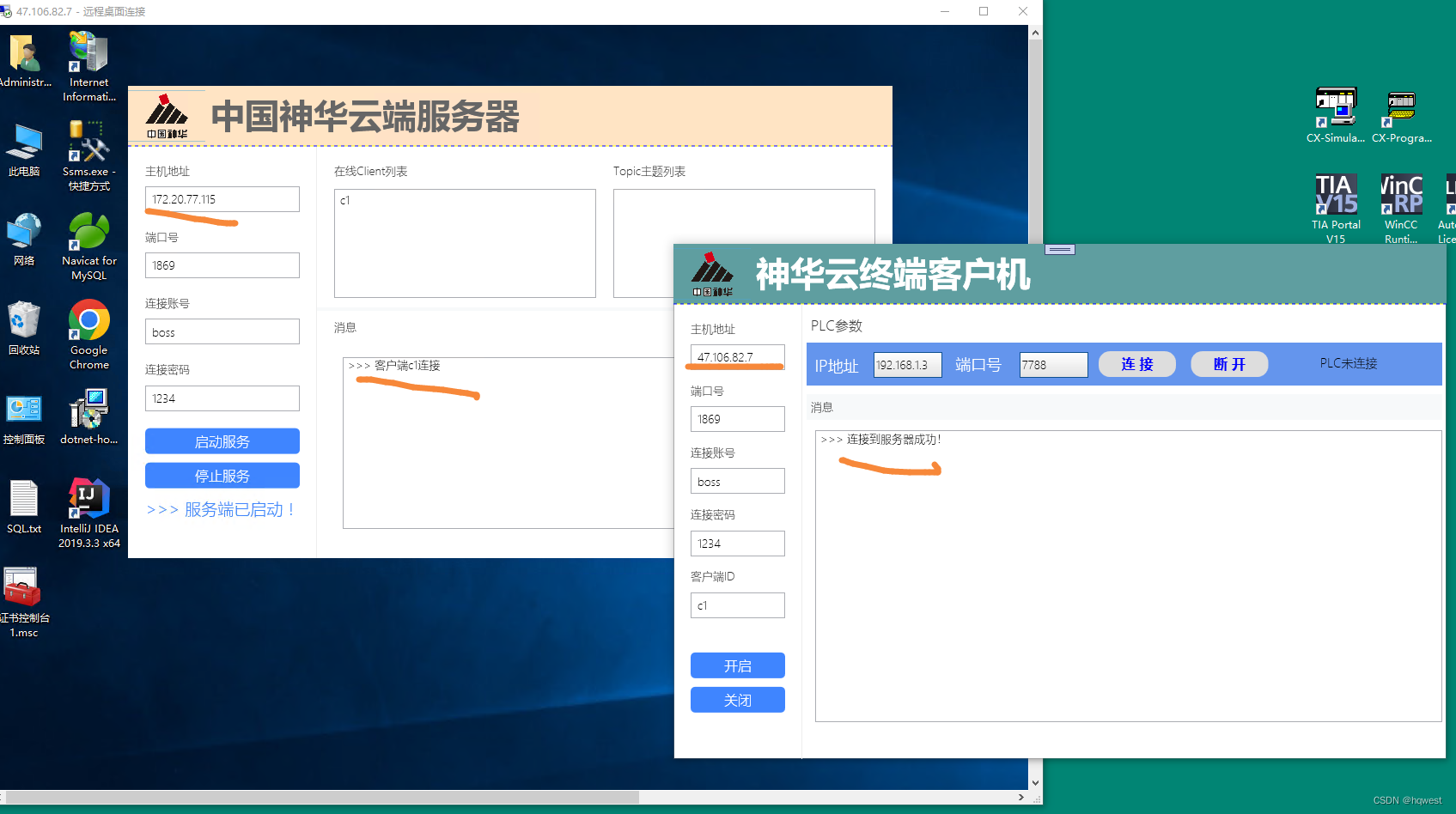Focus server 端口号 field 1869
This screenshot has width=1456, height=814.
pos(222,265)
